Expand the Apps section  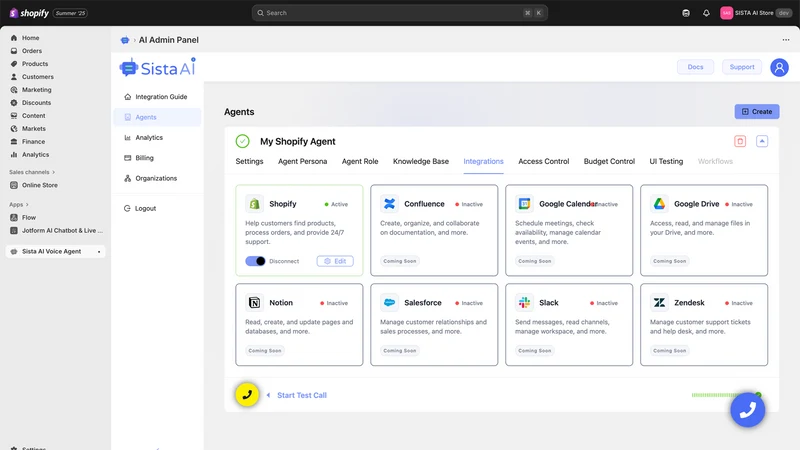19,205
